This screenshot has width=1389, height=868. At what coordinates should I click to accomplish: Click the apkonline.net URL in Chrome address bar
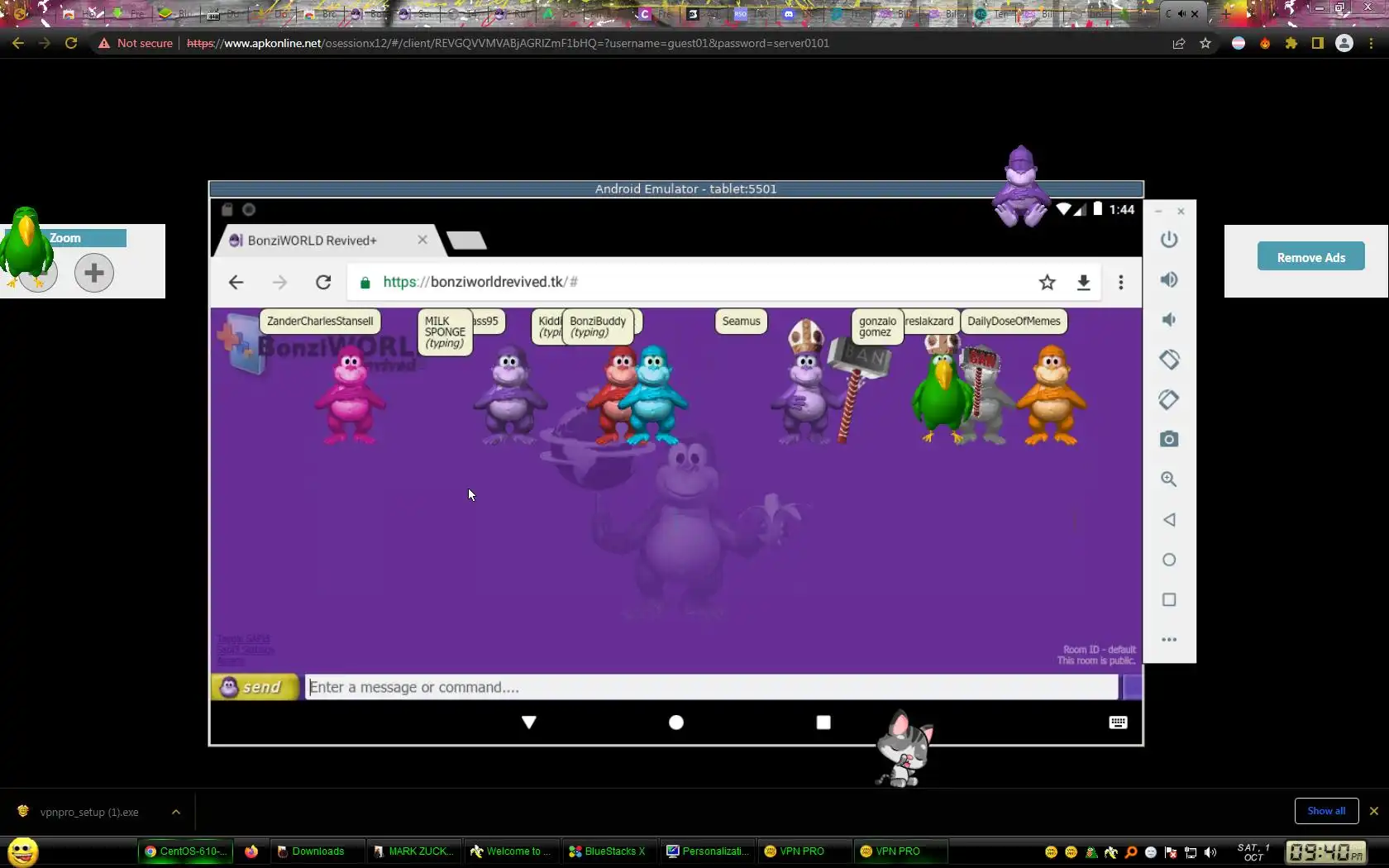[x=508, y=43]
